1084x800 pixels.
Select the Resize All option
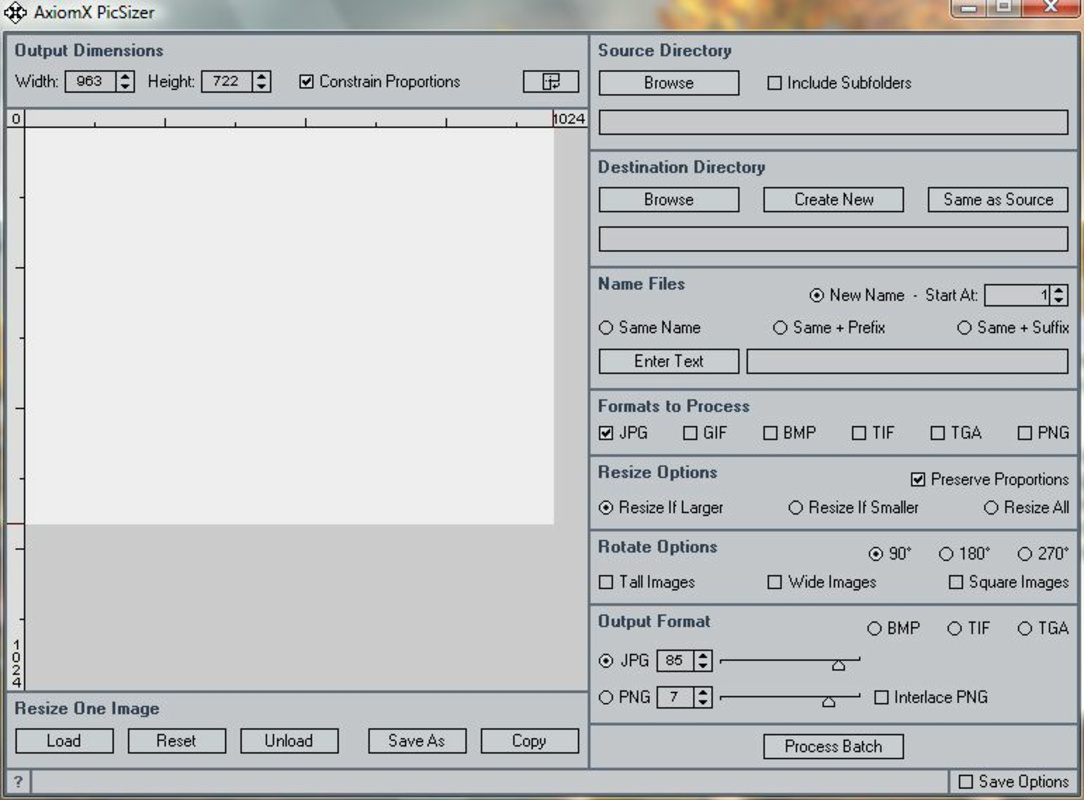click(990, 508)
